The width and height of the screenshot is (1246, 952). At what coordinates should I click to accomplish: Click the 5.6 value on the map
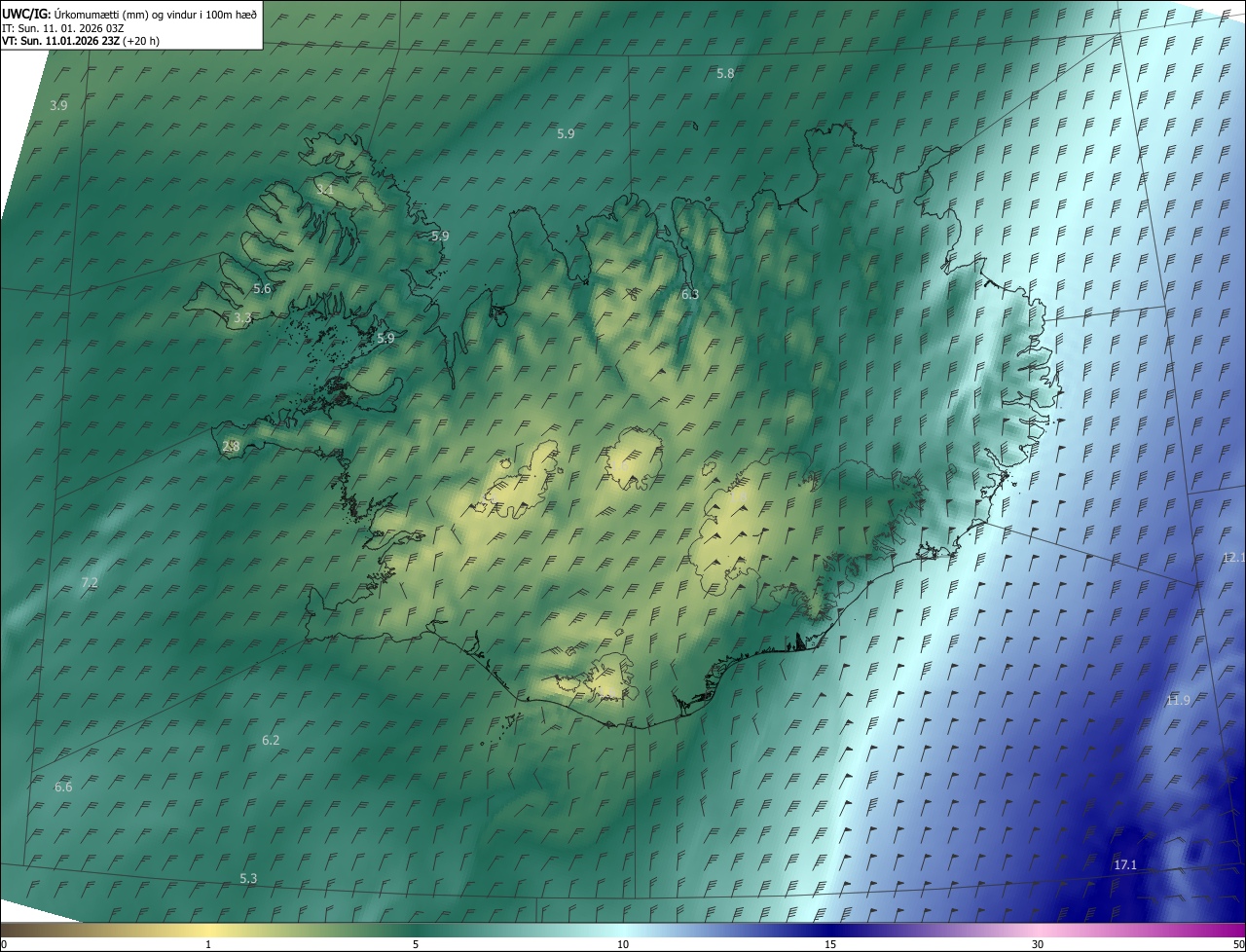click(262, 289)
